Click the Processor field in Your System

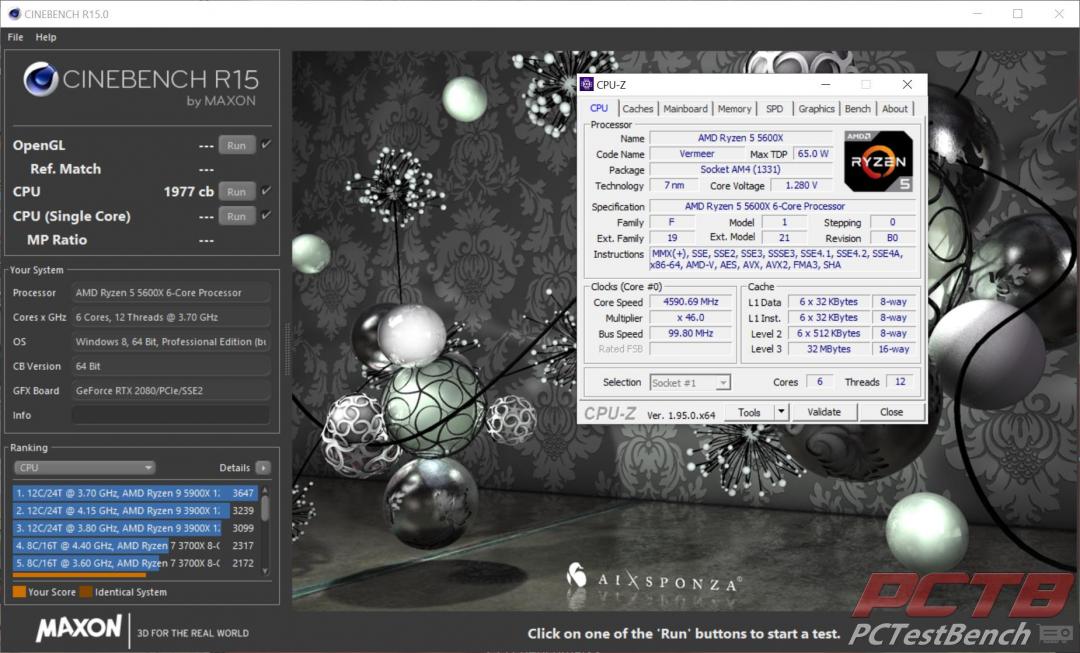(x=171, y=293)
